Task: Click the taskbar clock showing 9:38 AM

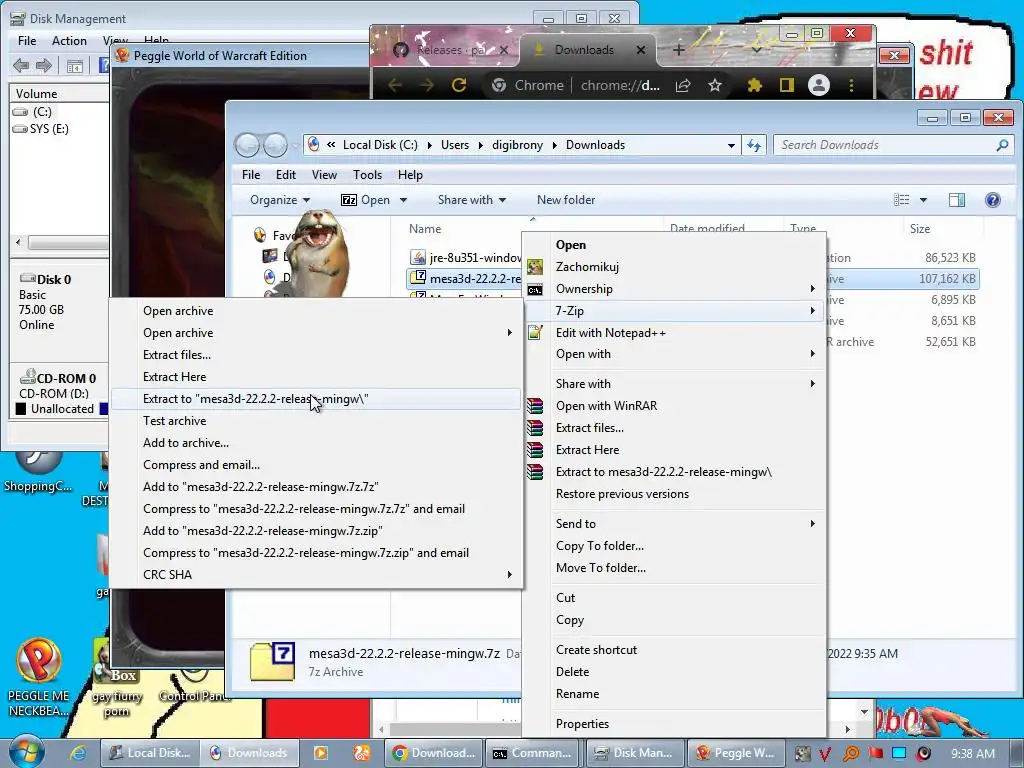Action: pyautogui.click(x=972, y=753)
